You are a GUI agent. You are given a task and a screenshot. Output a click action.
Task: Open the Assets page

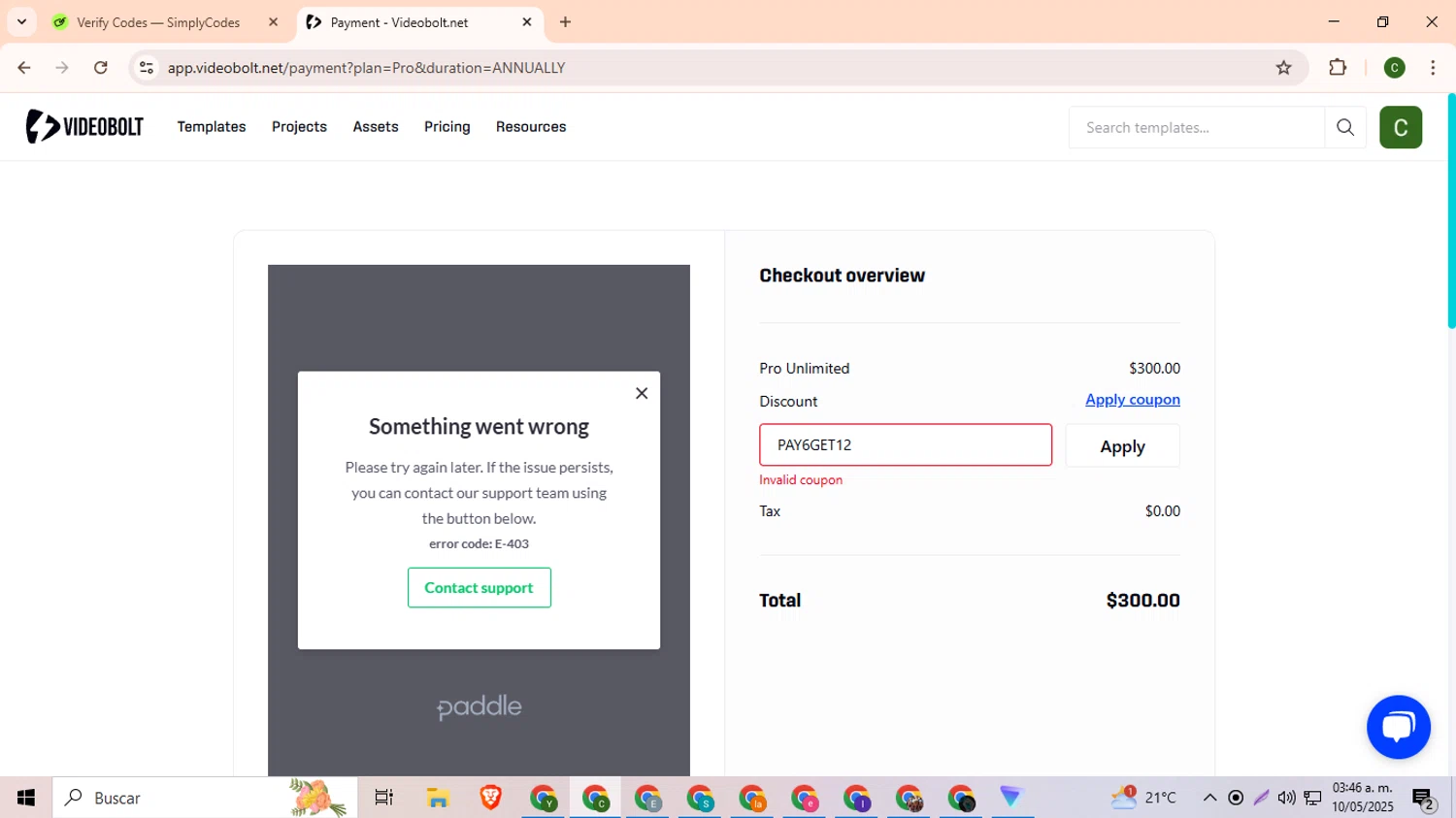point(376,127)
